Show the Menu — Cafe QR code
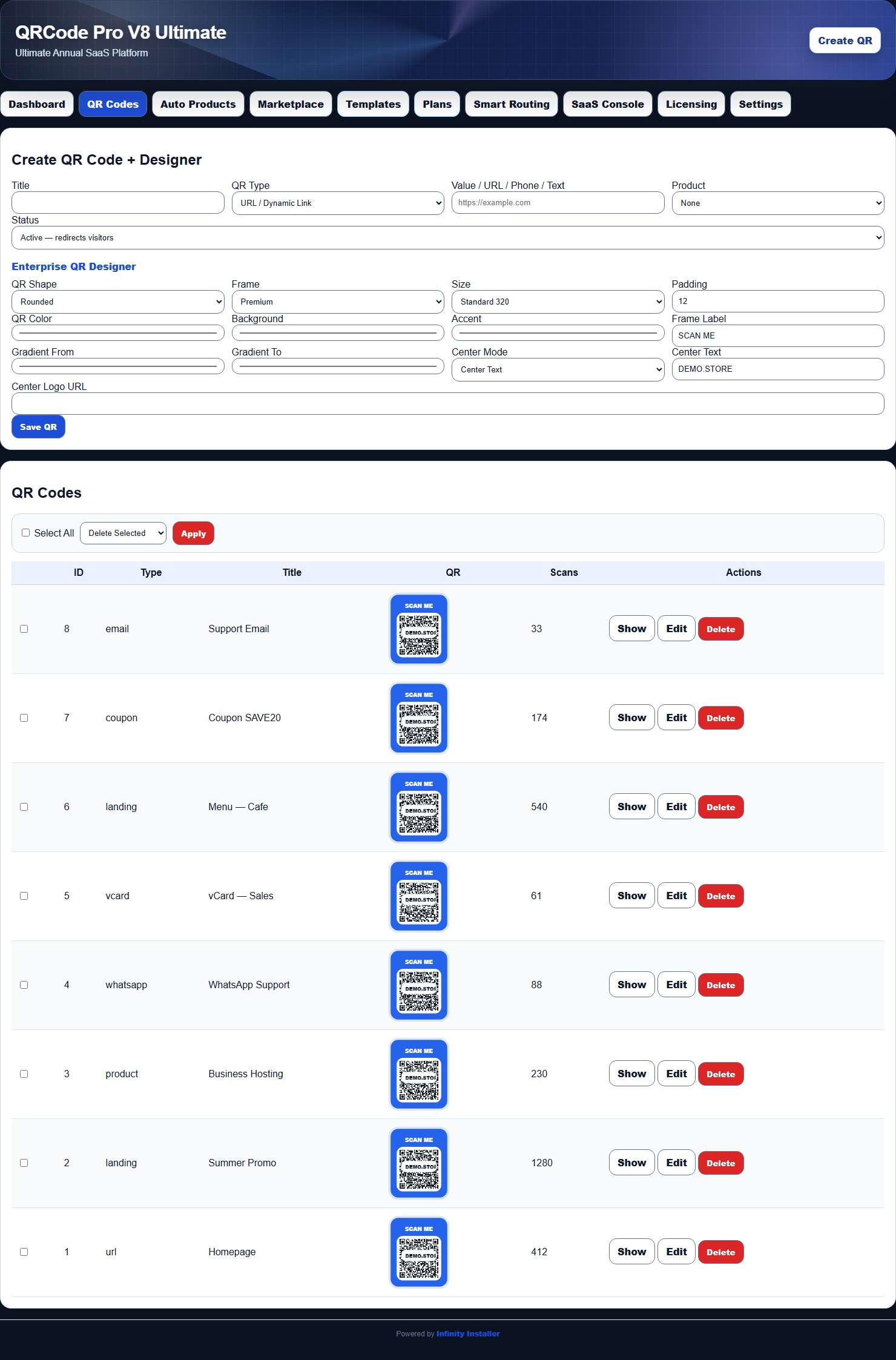 point(631,807)
